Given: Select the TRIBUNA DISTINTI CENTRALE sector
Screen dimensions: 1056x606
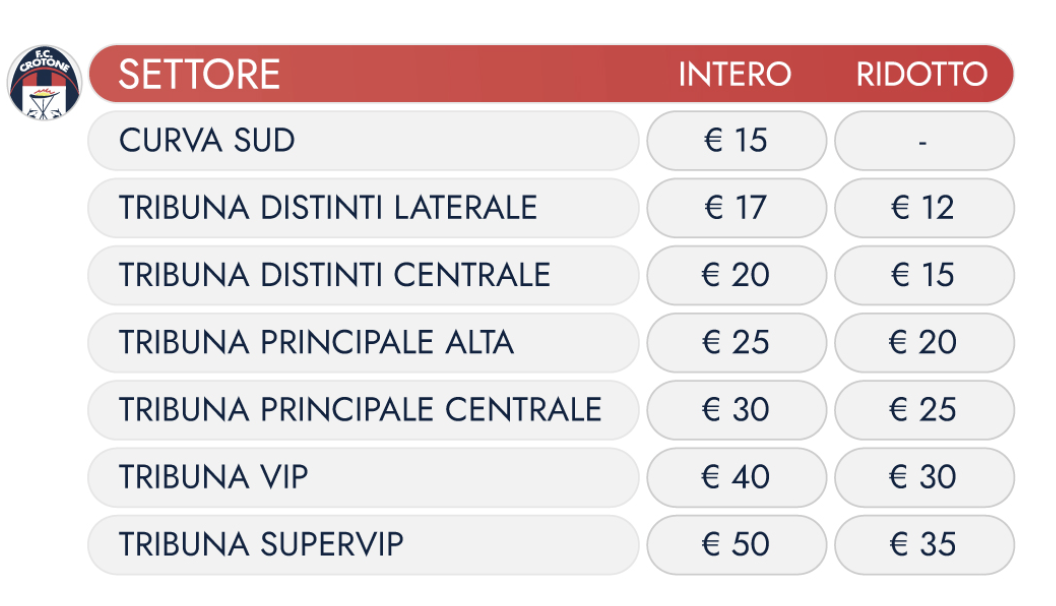Looking at the screenshot, I should 362,275.
